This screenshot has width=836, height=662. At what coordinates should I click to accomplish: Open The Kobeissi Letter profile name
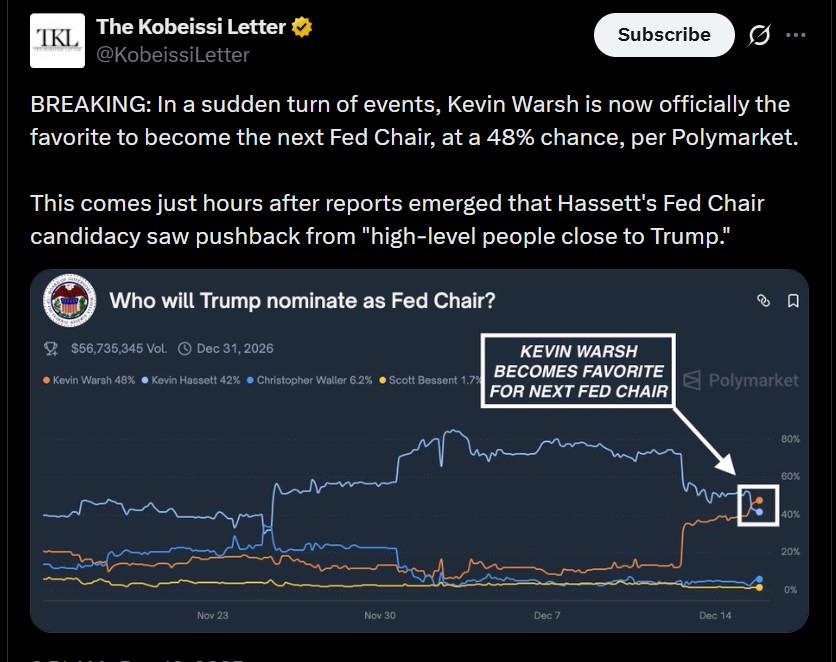[x=190, y=28]
